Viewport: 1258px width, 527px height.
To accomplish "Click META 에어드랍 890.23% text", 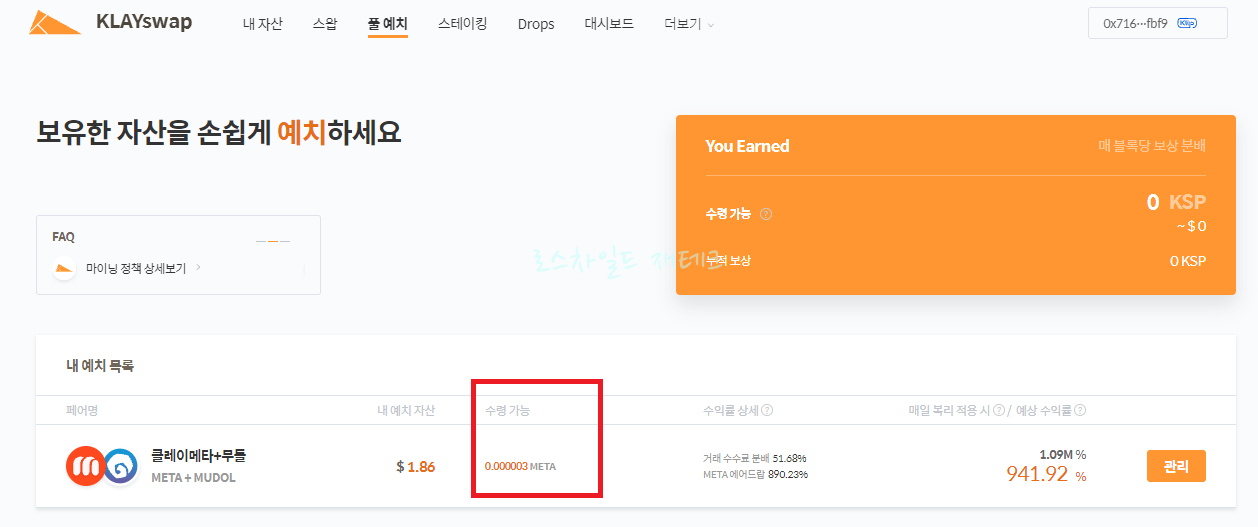I will coord(755,474).
